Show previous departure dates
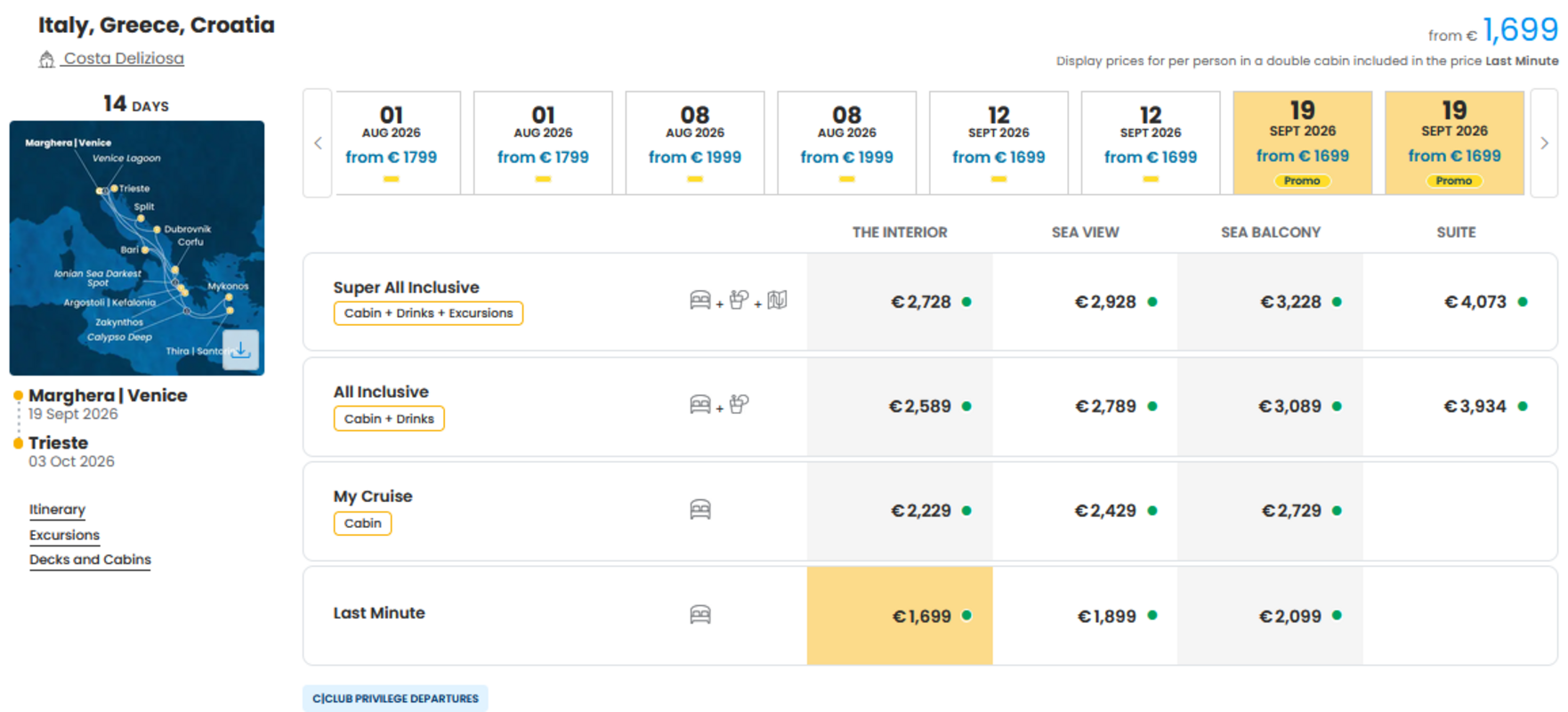The image size is (1568, 712). (x=318, y=142)
